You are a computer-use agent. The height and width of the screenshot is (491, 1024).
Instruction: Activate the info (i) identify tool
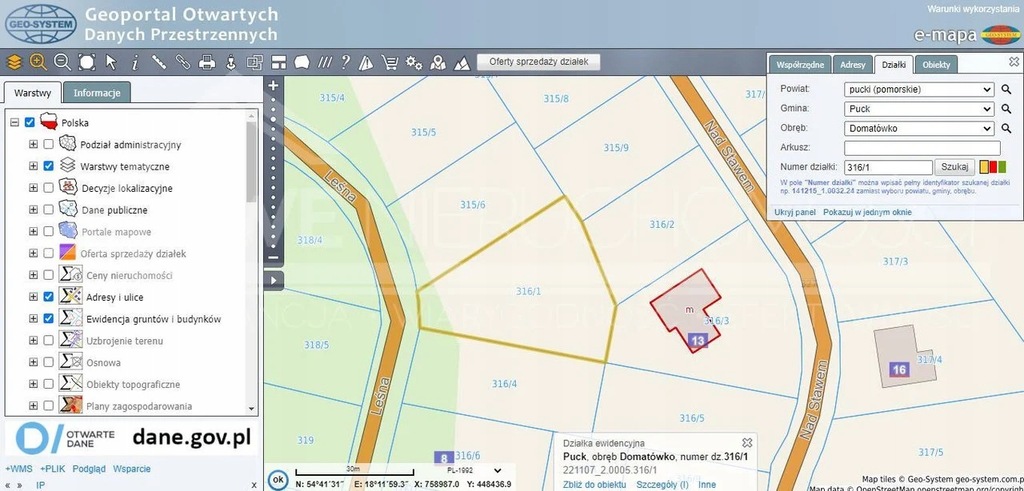(x=135, y=63)
